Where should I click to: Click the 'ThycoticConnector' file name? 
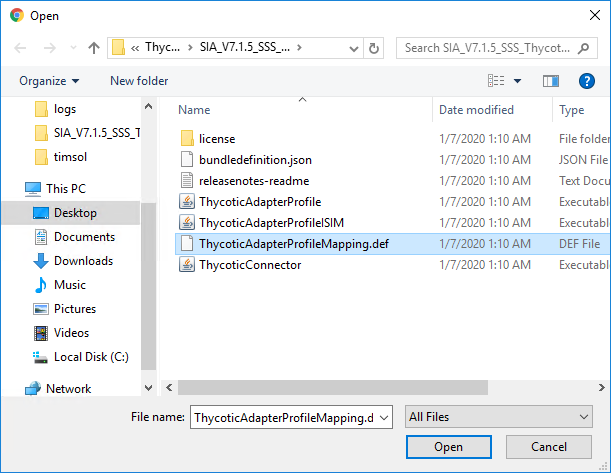[250, 265]
